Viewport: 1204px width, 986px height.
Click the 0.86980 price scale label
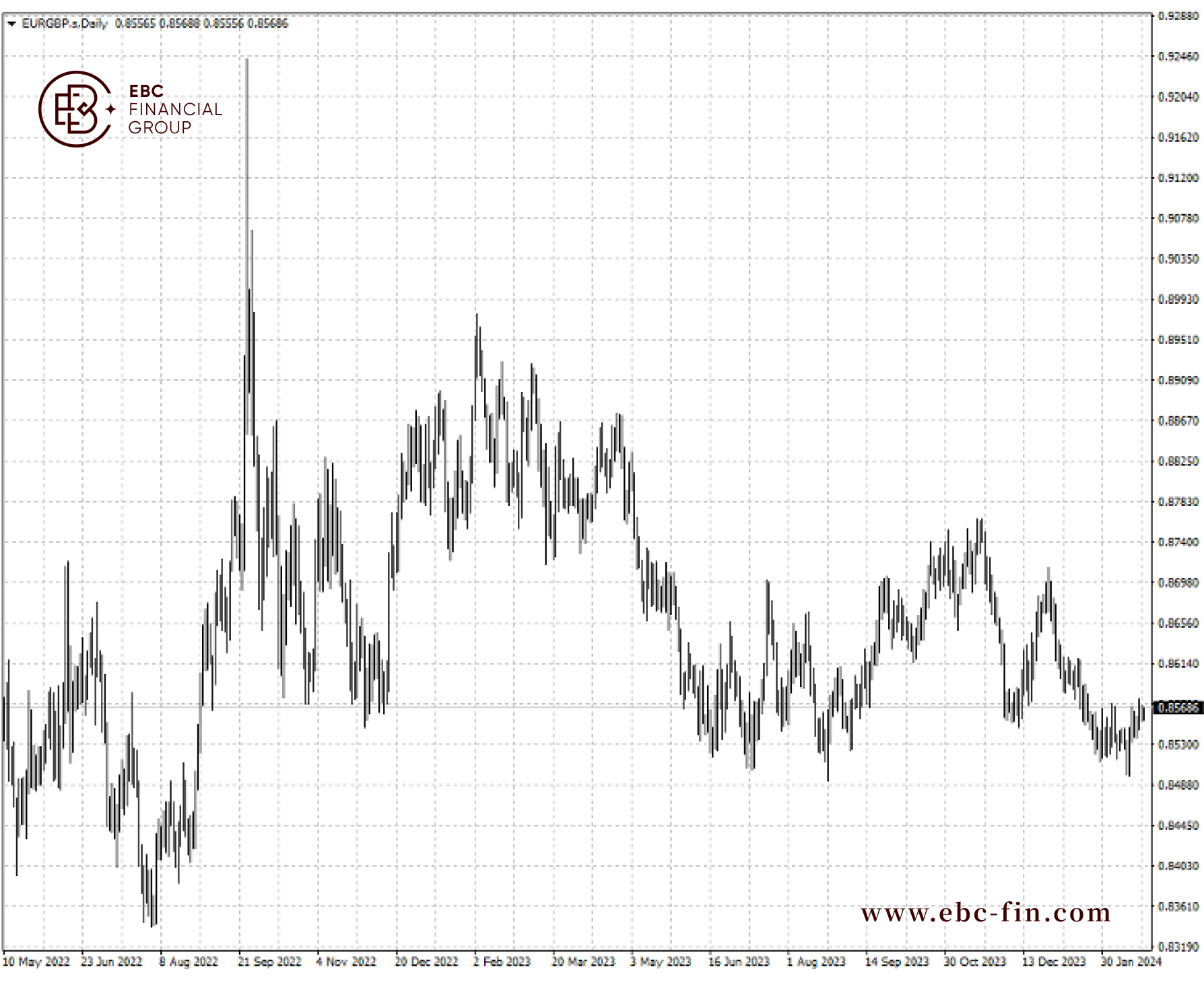(x=1178, y=583)
